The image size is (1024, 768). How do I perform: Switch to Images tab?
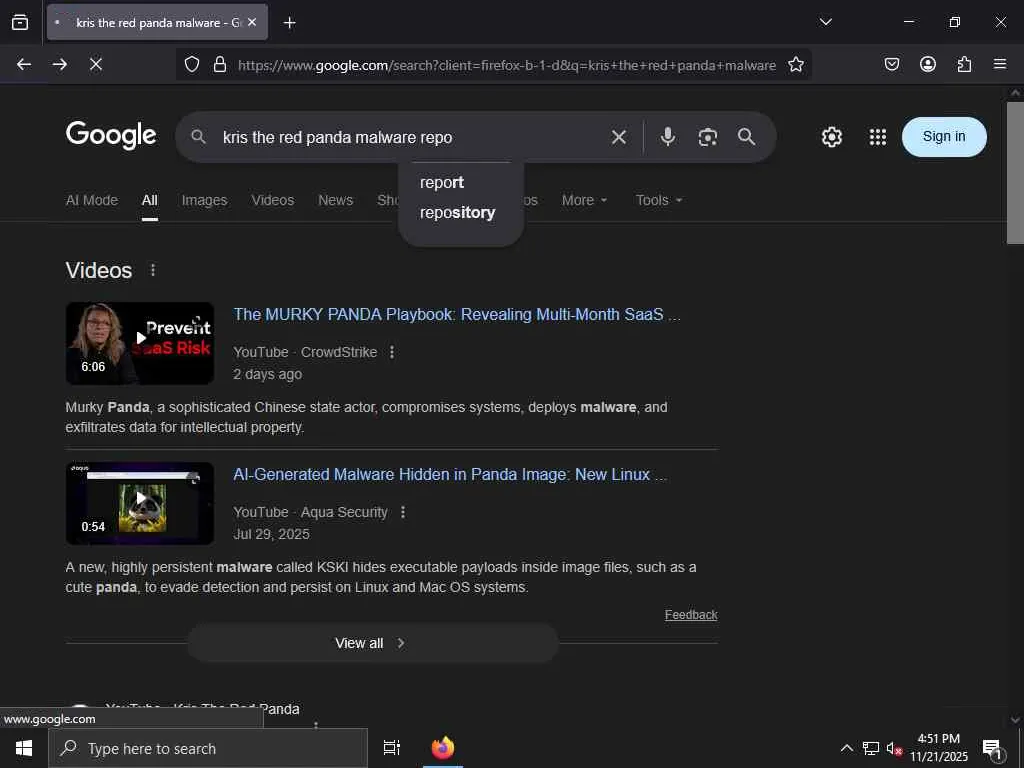point(204,200)
